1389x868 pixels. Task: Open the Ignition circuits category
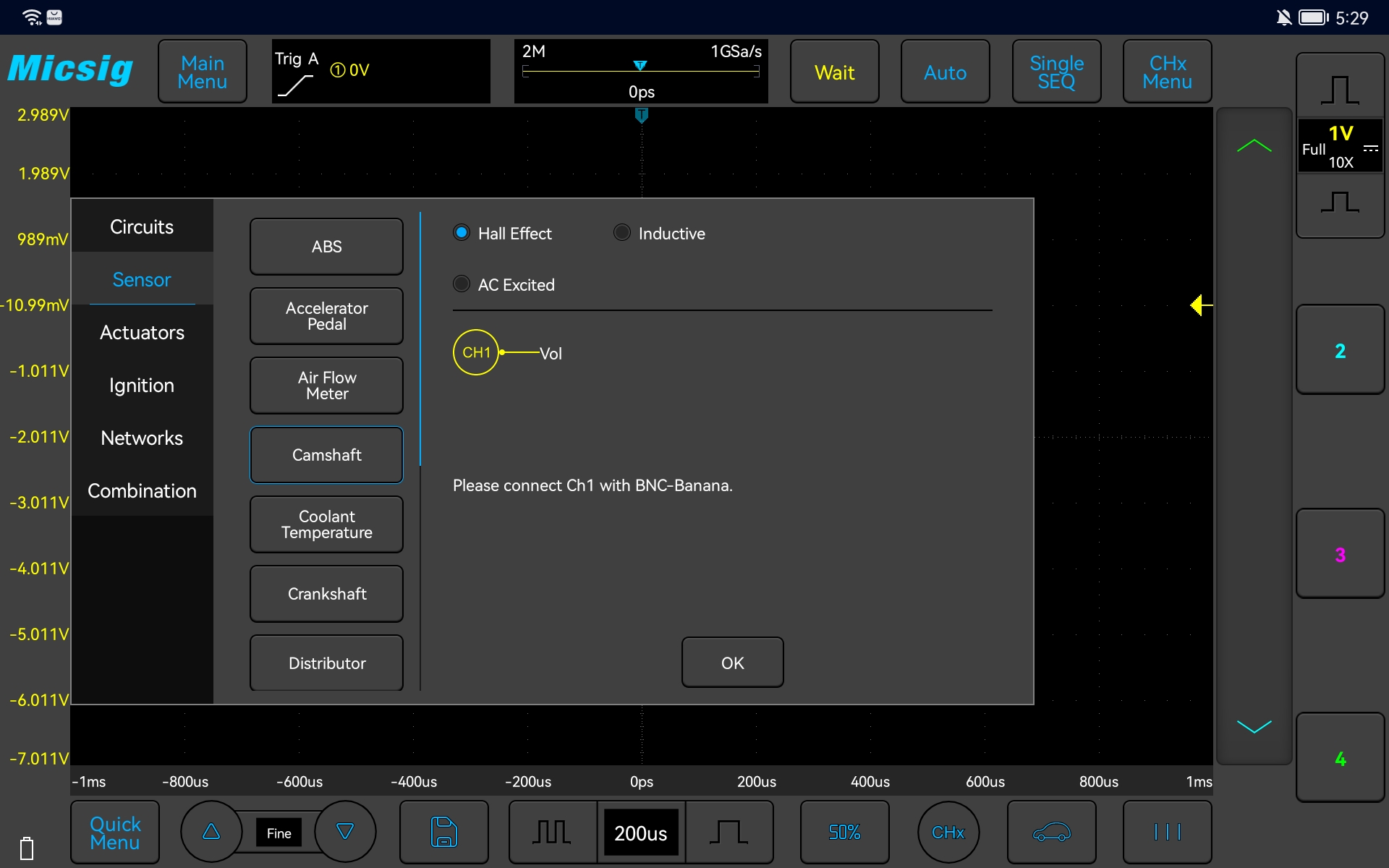pyautogui.click(x=142, y=385)
